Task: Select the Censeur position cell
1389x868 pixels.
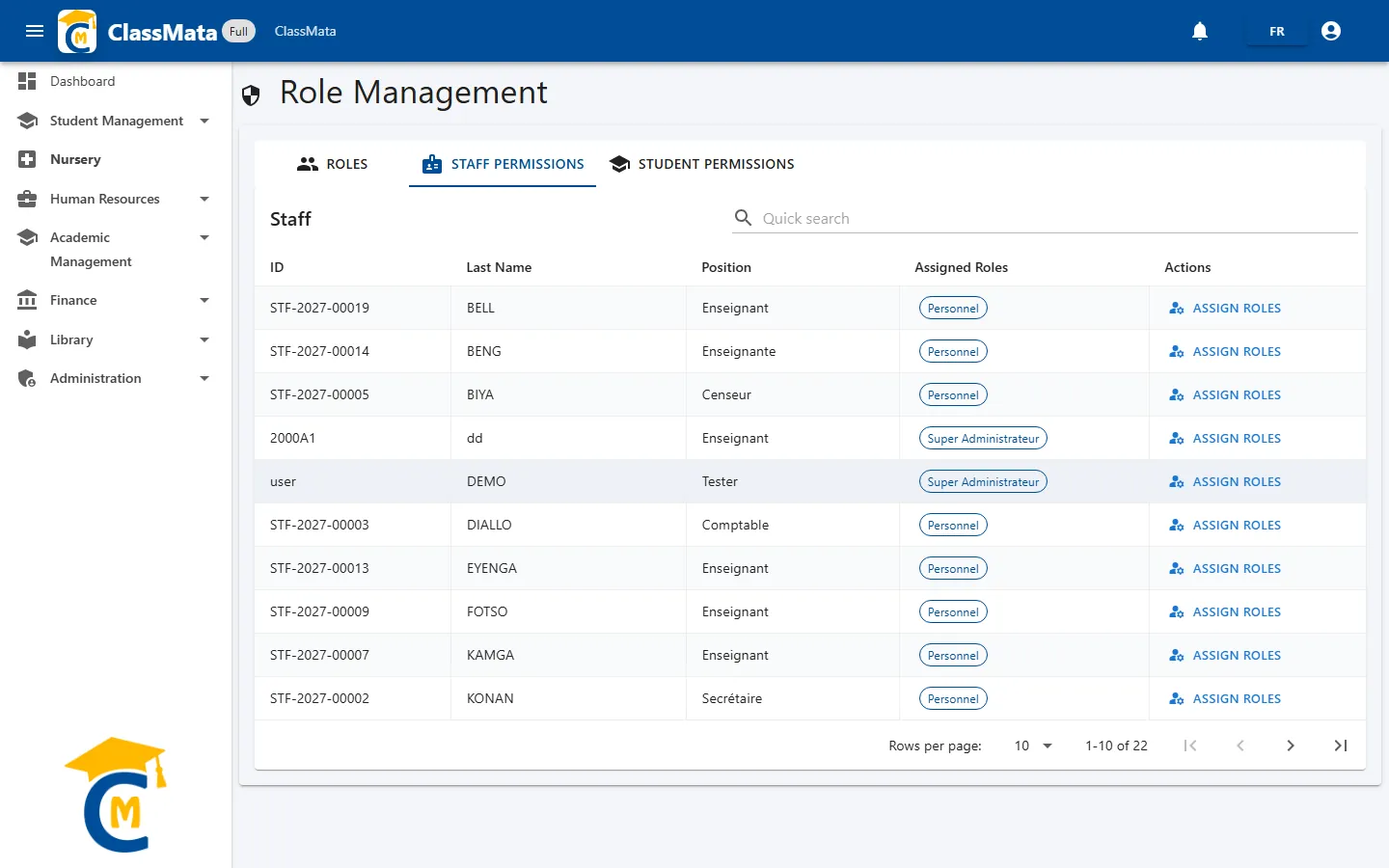Action: pos(793,394)
